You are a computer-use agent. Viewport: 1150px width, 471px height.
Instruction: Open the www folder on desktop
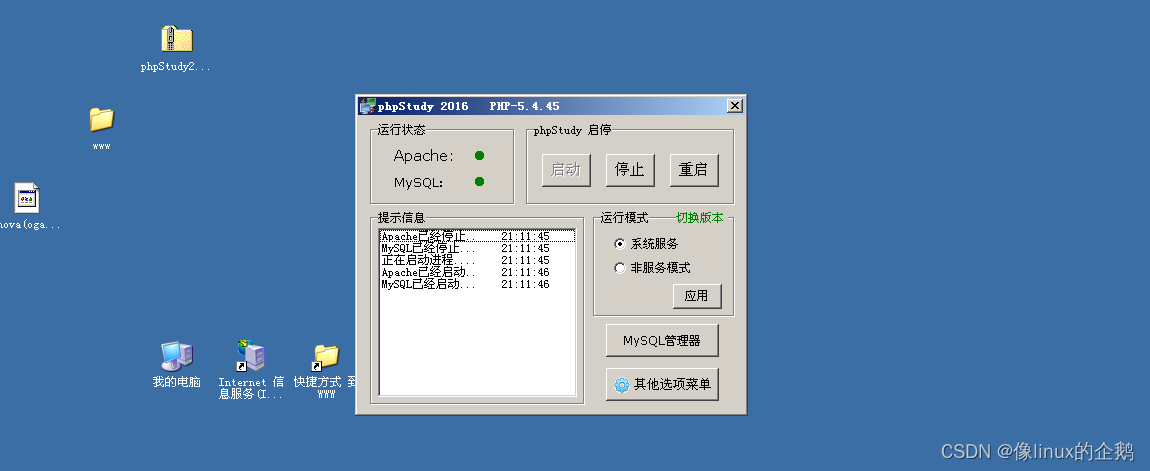(x=101, y=119)
